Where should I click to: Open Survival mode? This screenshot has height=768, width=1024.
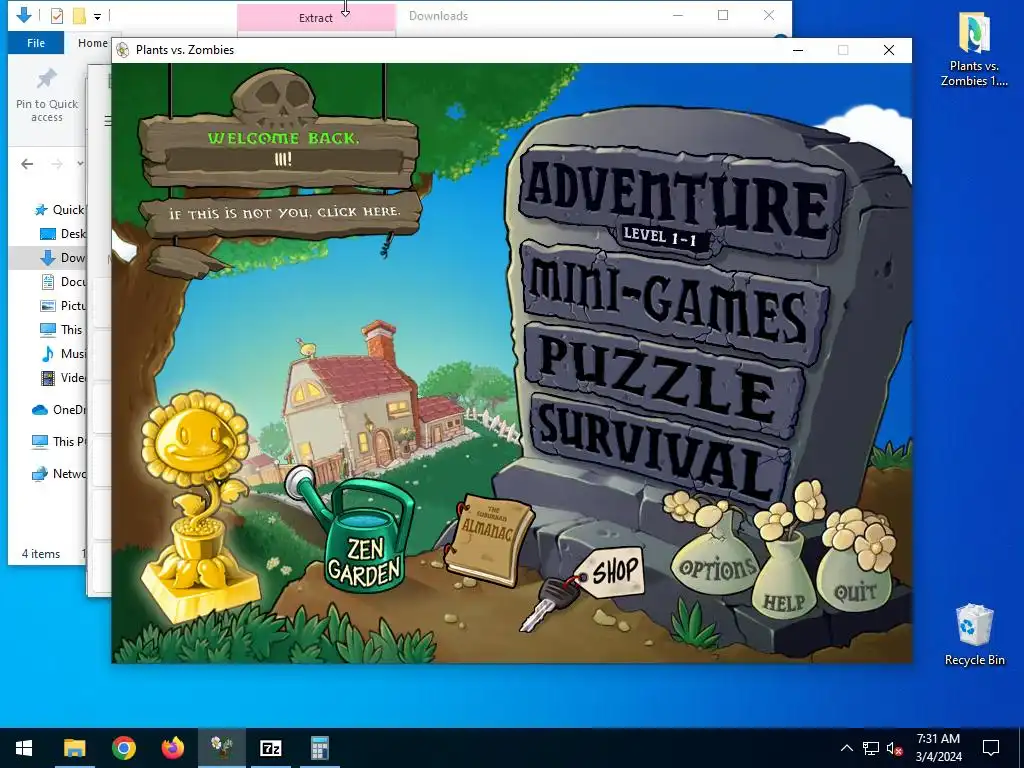[x=660, y=449]
